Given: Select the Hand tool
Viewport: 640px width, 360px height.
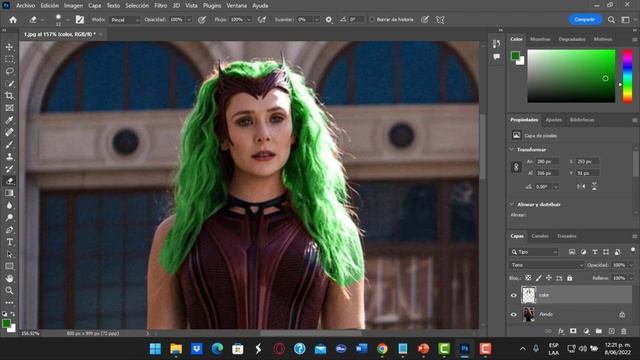Looking at the screenshot, I should point(9,278).
